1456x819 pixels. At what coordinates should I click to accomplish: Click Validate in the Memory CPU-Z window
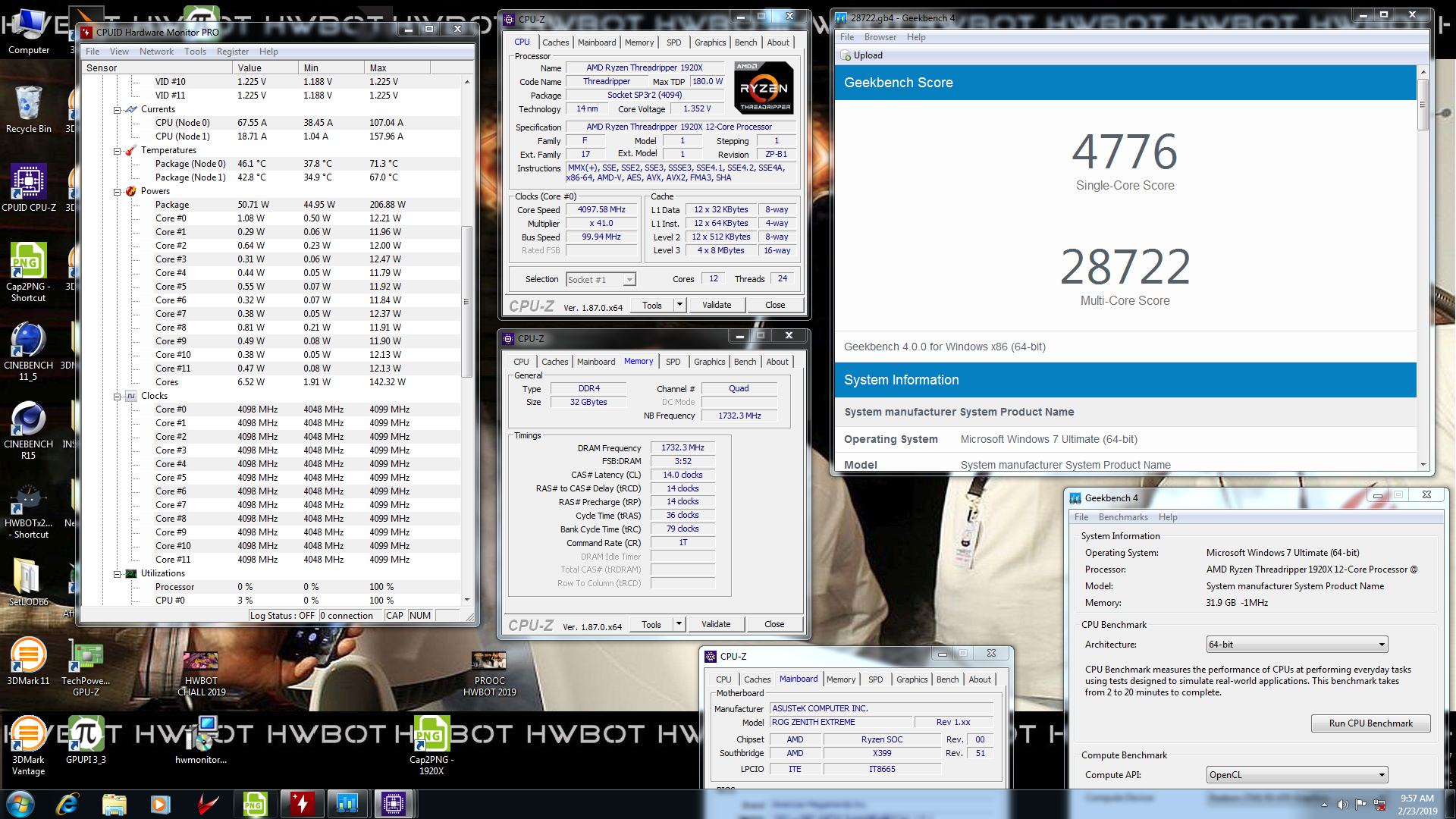[x=716, y=624]
